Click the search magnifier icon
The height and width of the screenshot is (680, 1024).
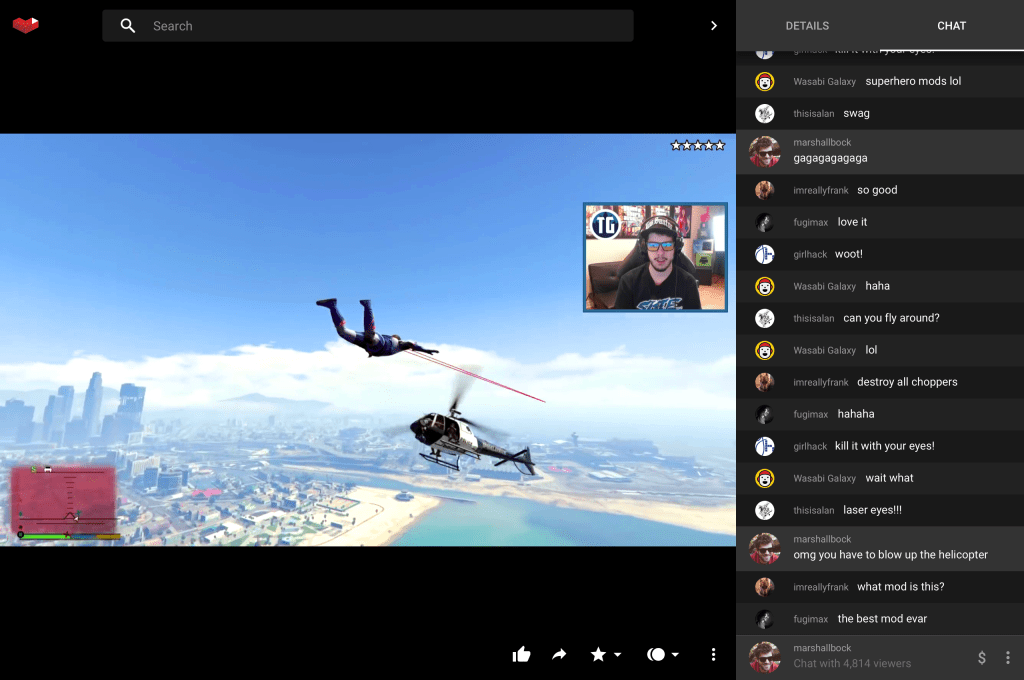[x=128, y=26]
